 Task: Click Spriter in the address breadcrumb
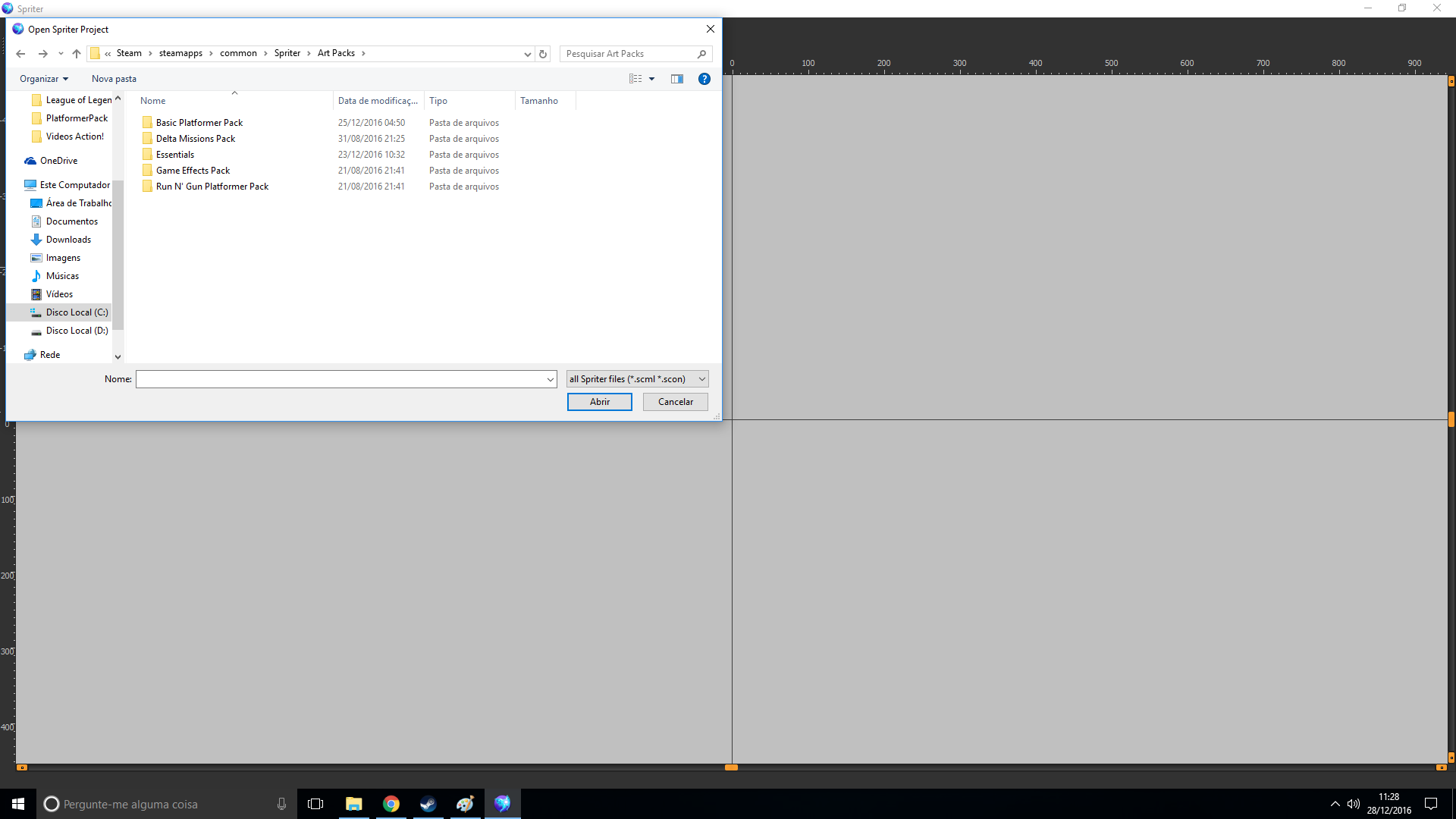(287, 53)
